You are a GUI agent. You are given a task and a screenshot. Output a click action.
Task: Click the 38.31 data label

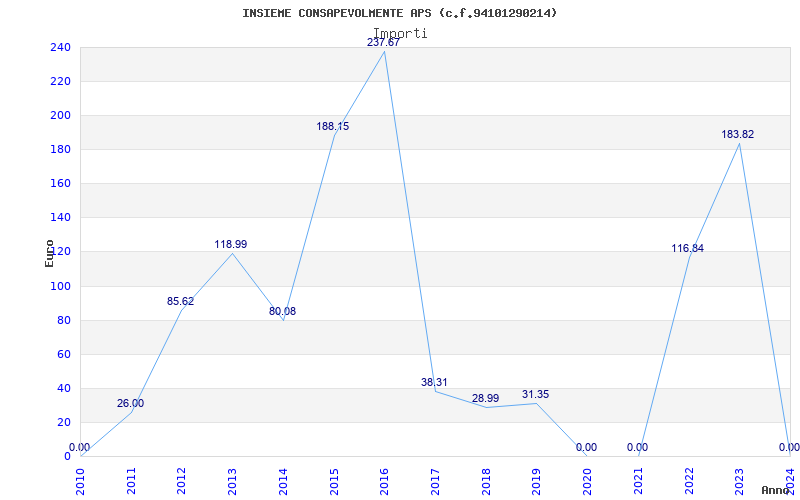(434, 382)
